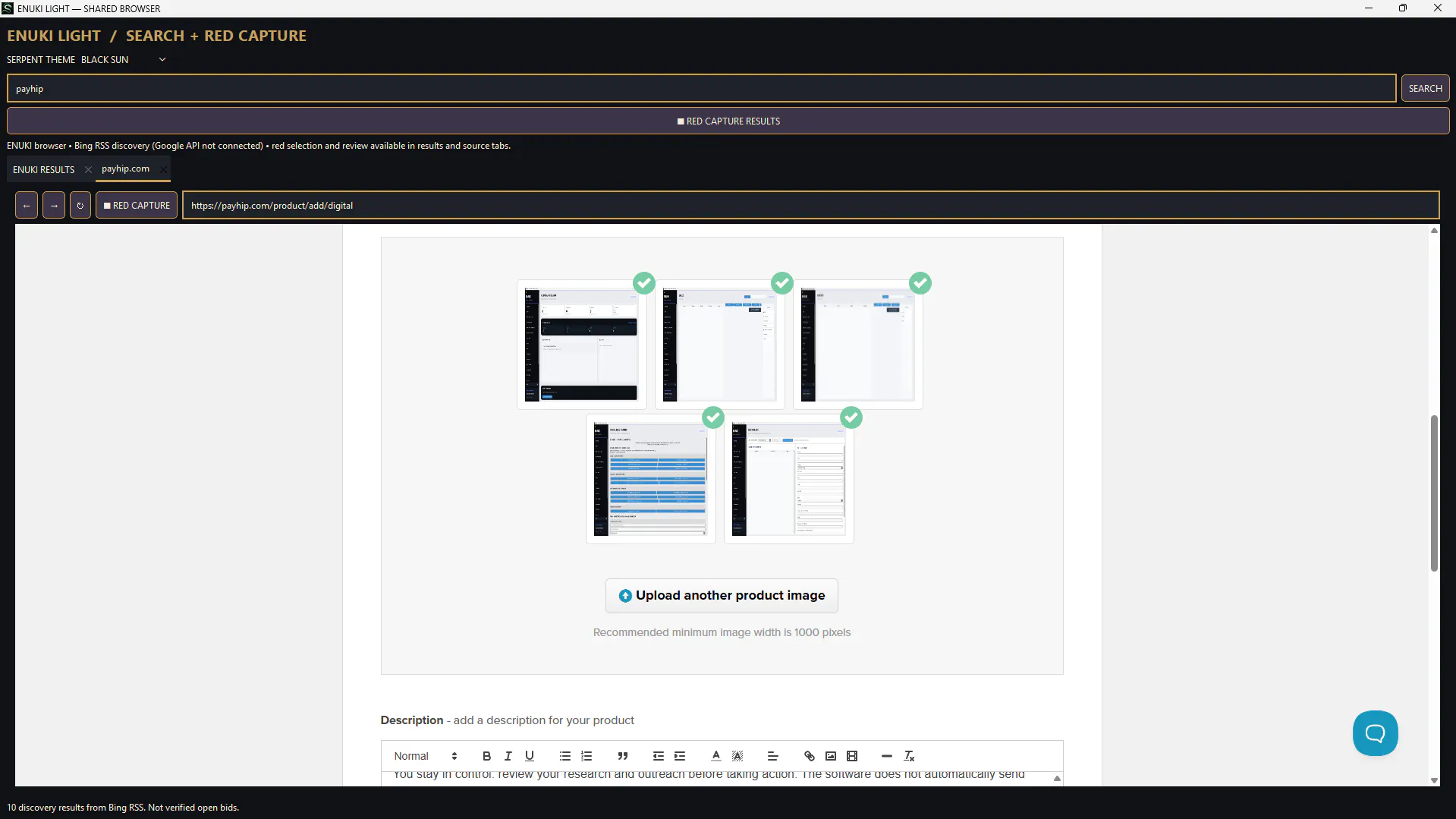The image size is (1456, 819).
Task: Clear text formatting
Action: pyautogui.click(x=909, y=756)
